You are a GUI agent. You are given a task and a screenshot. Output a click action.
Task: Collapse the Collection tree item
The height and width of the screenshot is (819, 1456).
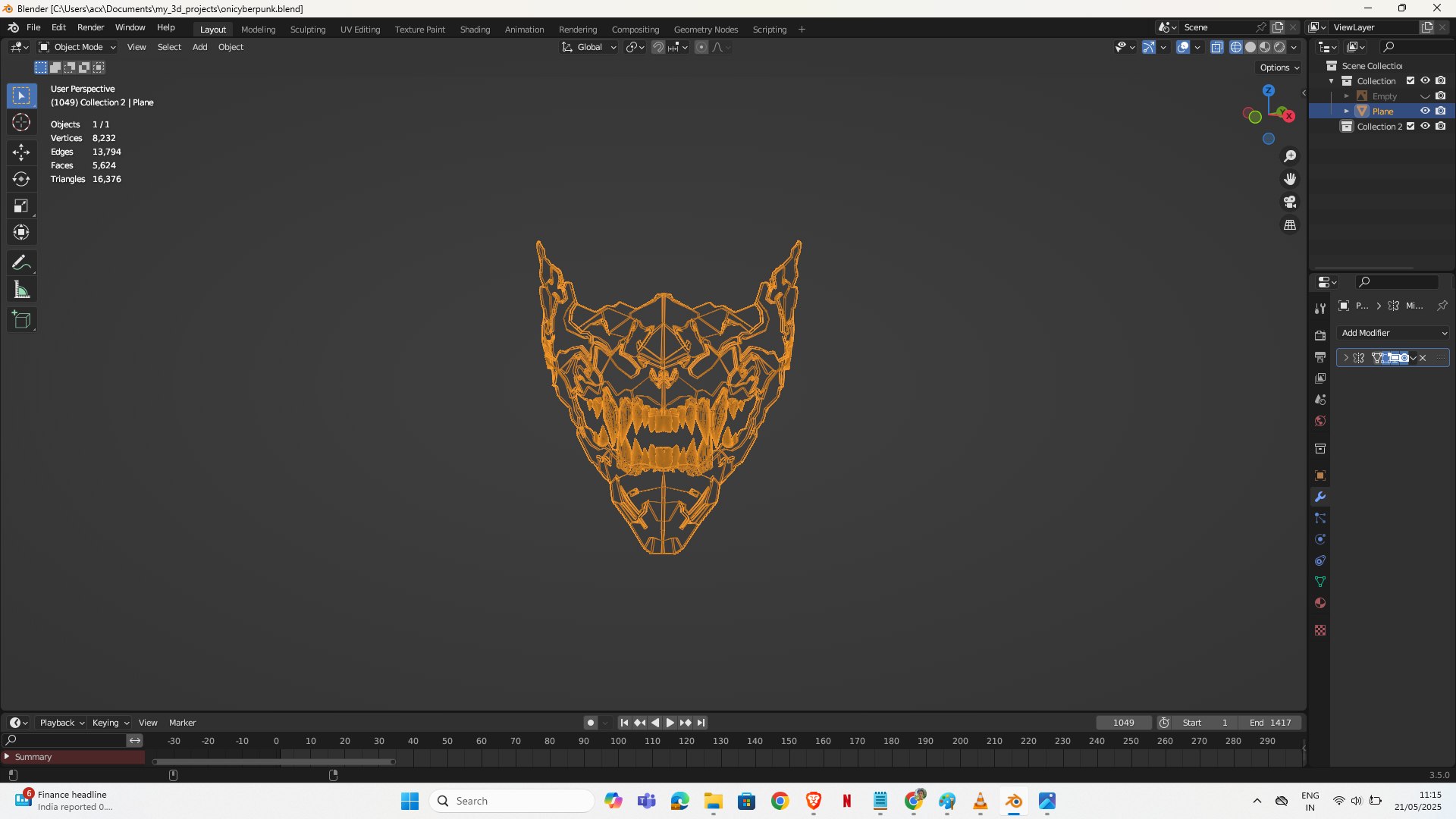[1332, 81]
